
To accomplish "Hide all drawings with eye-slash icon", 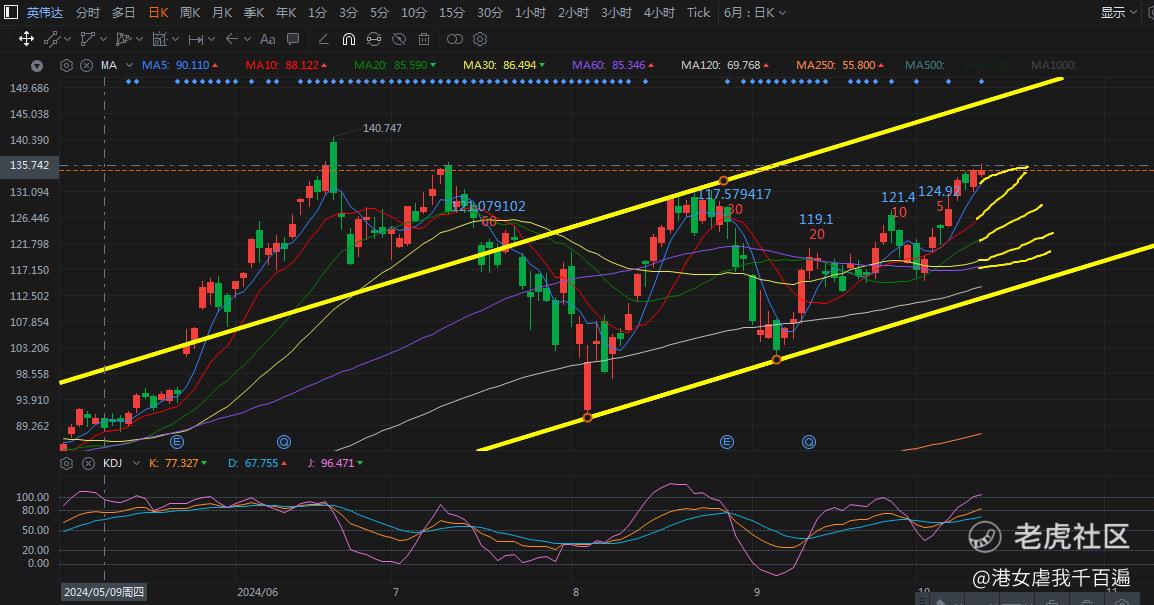I will pos(399,39).
